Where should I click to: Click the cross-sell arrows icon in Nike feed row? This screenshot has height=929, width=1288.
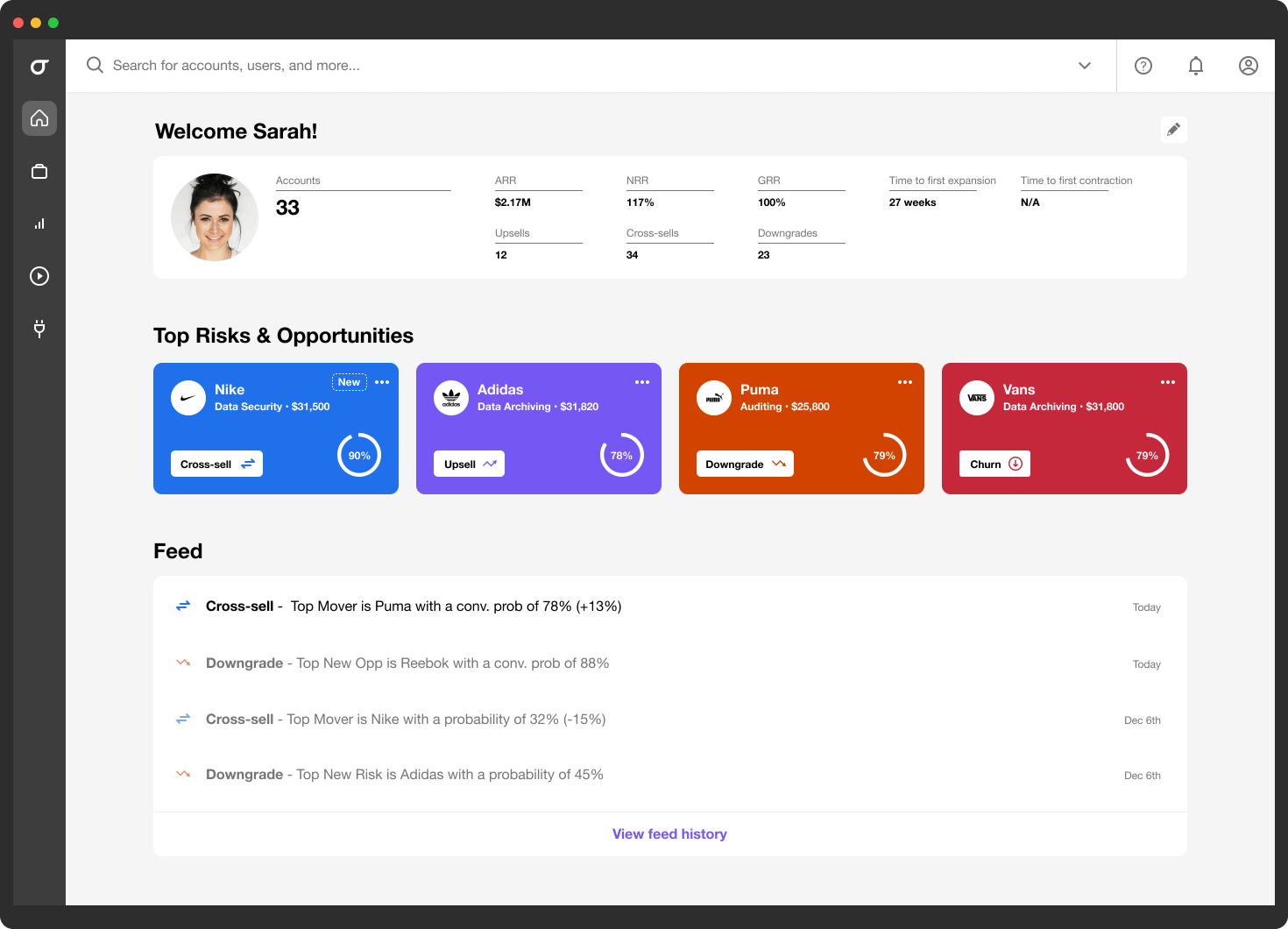183,719
